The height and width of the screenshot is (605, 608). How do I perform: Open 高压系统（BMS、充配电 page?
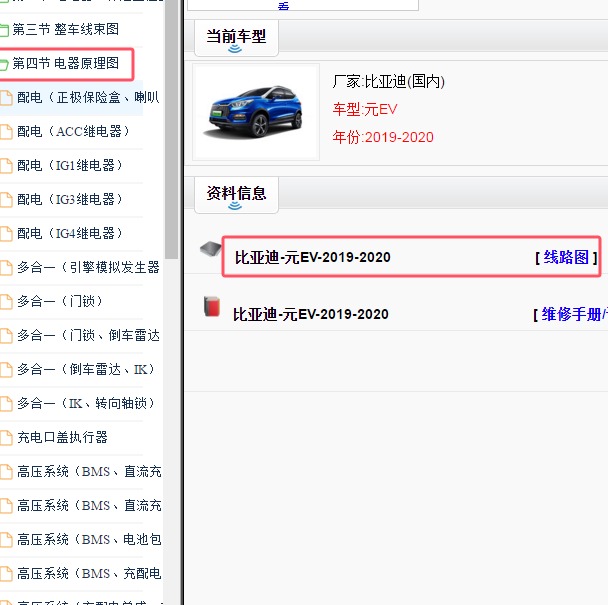pyautogui.click(x=89, y=574)
